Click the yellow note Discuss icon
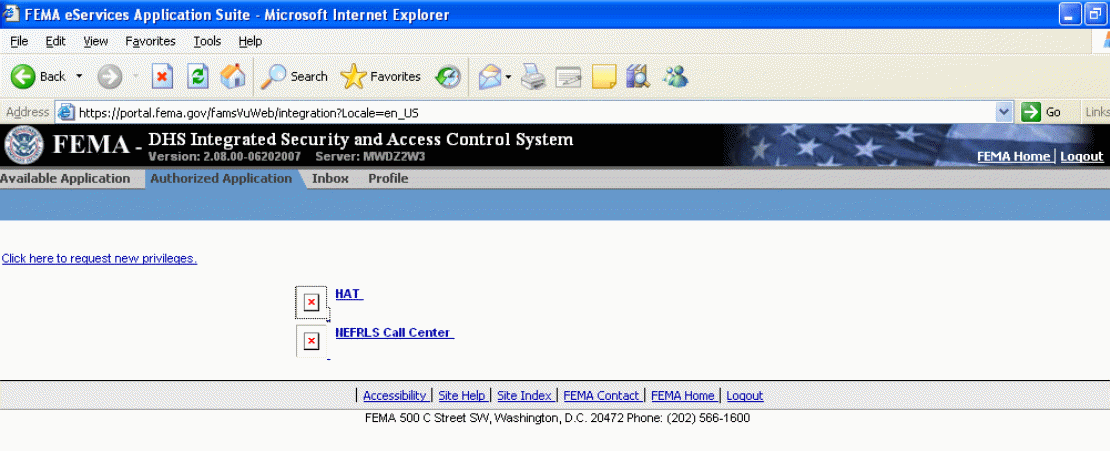Image resolution: width=1110 pixels, height=451 pixels. [604, 76]
